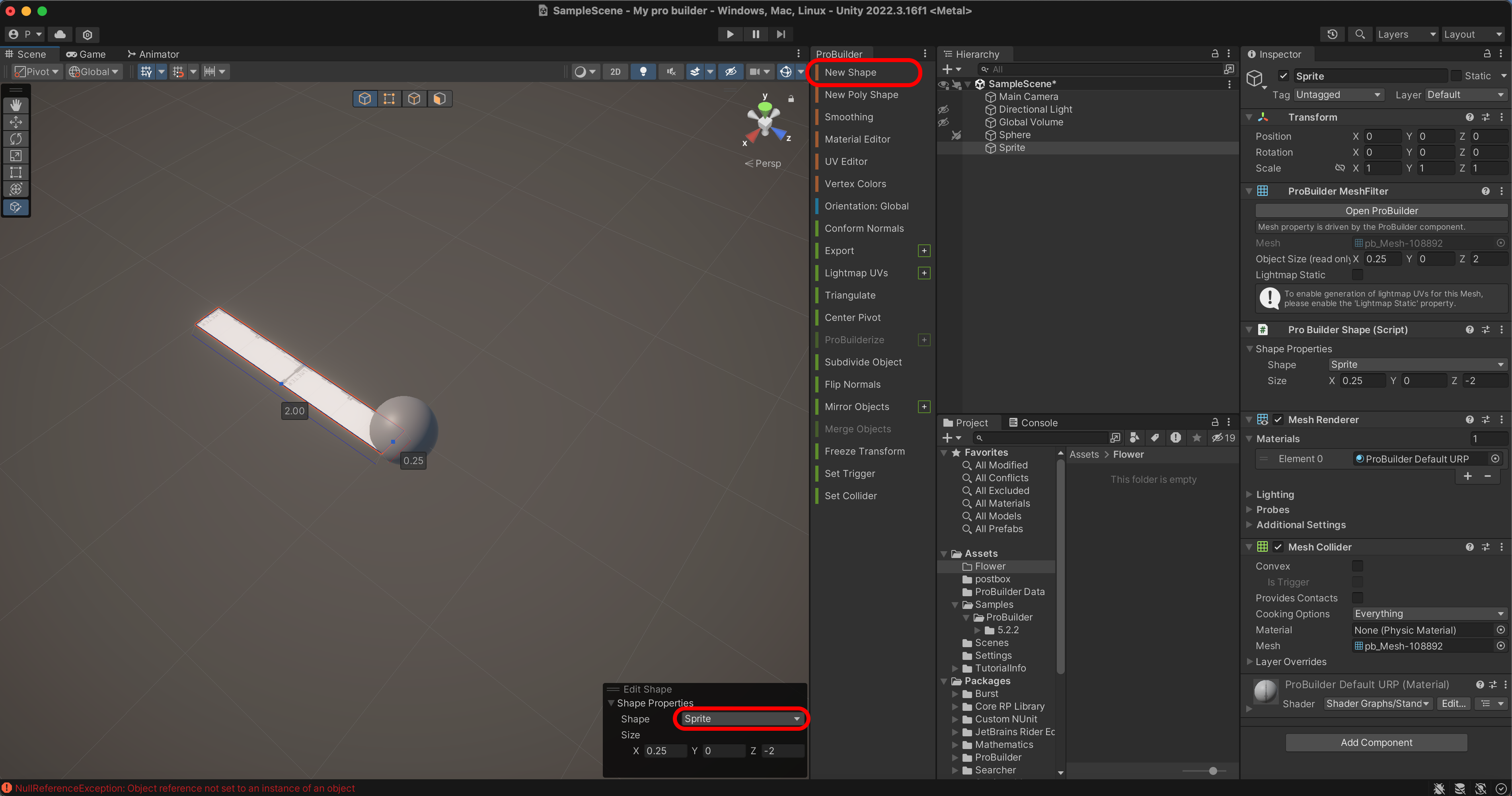Screen dimensions: 1512x796
Task: Select the Rotate tool
Action: click(x=16, y=139)
